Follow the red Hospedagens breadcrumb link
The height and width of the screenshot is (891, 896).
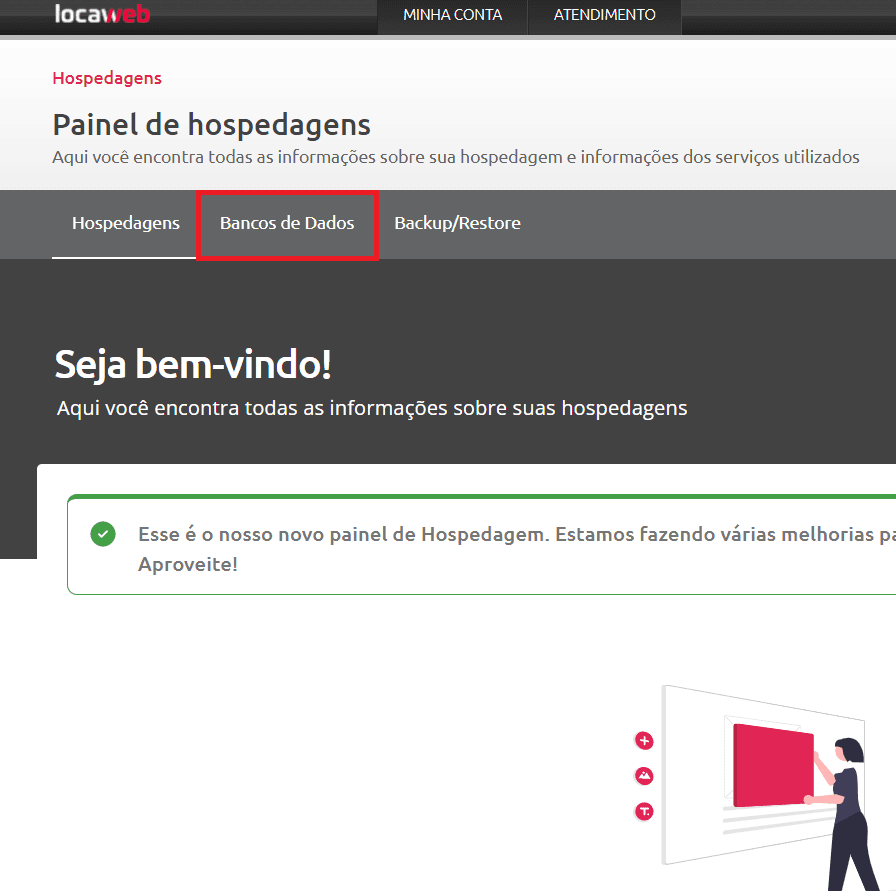coord(107,78)
